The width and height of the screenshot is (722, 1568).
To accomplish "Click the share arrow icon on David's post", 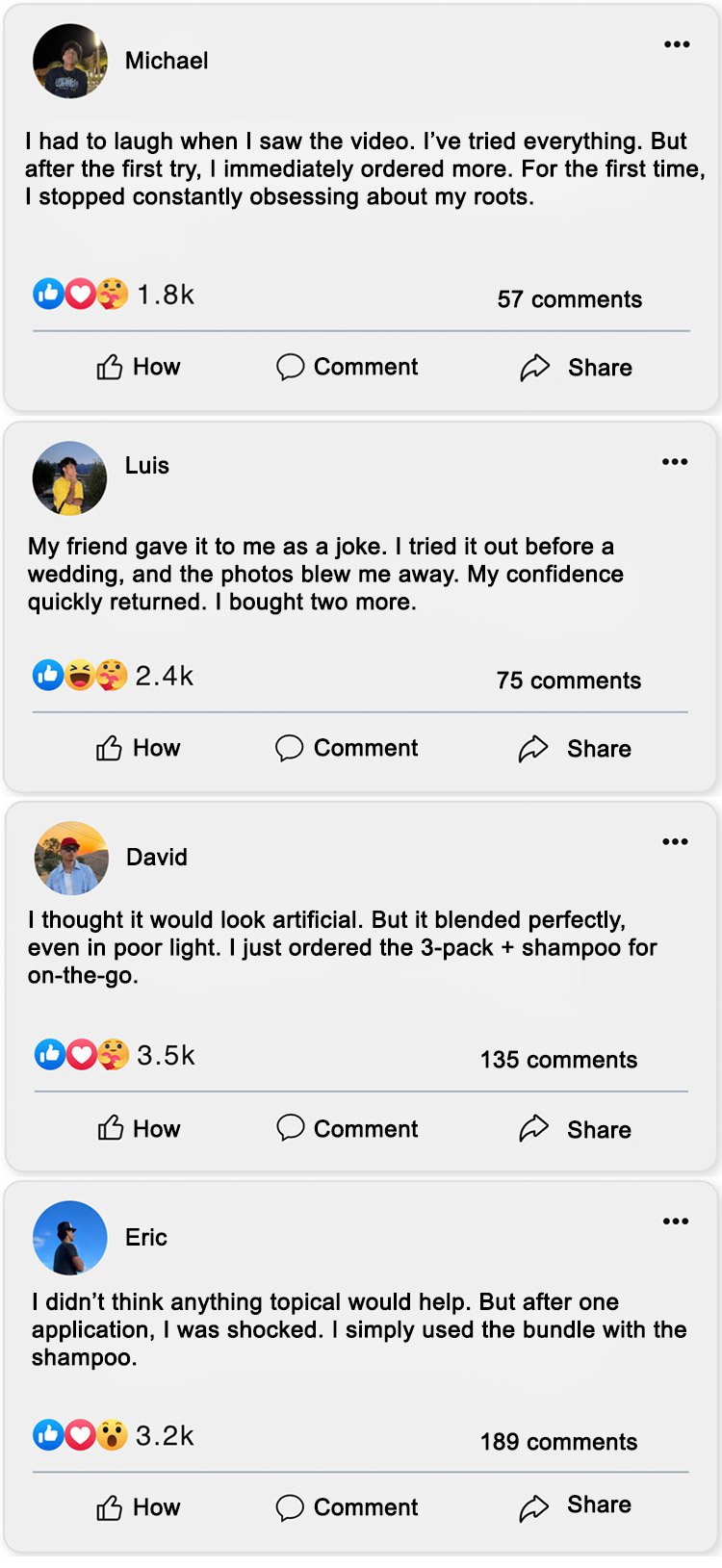I will click(533, 1128).
